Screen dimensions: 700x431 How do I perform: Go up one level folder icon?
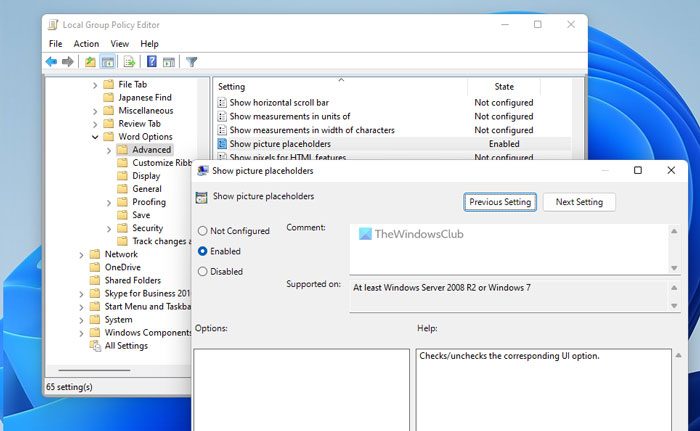click(x=90, y=62)
